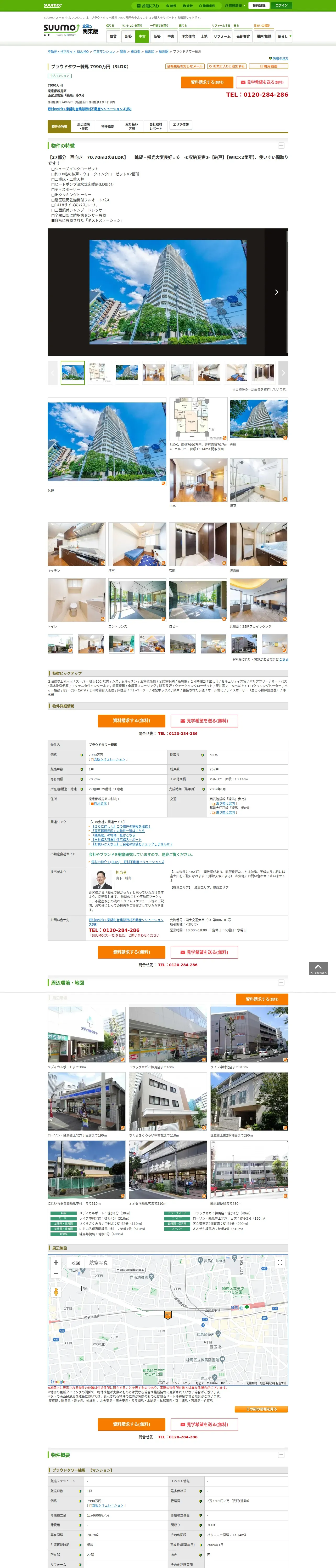This screenshot has height=1568, width=336.
Task: Select the 注文住宅 navigation tab
Action: [188, 37]
